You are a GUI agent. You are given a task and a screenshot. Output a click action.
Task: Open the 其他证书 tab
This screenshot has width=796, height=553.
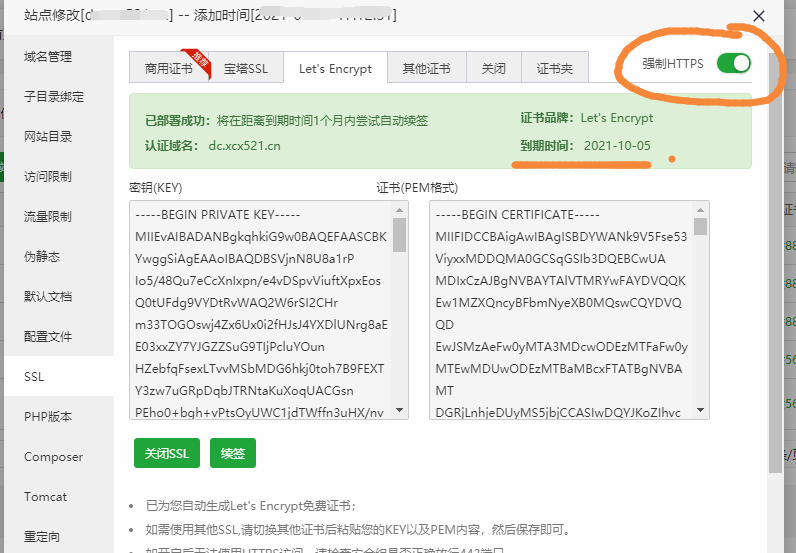pyautogui.click(x=426, y=67)
